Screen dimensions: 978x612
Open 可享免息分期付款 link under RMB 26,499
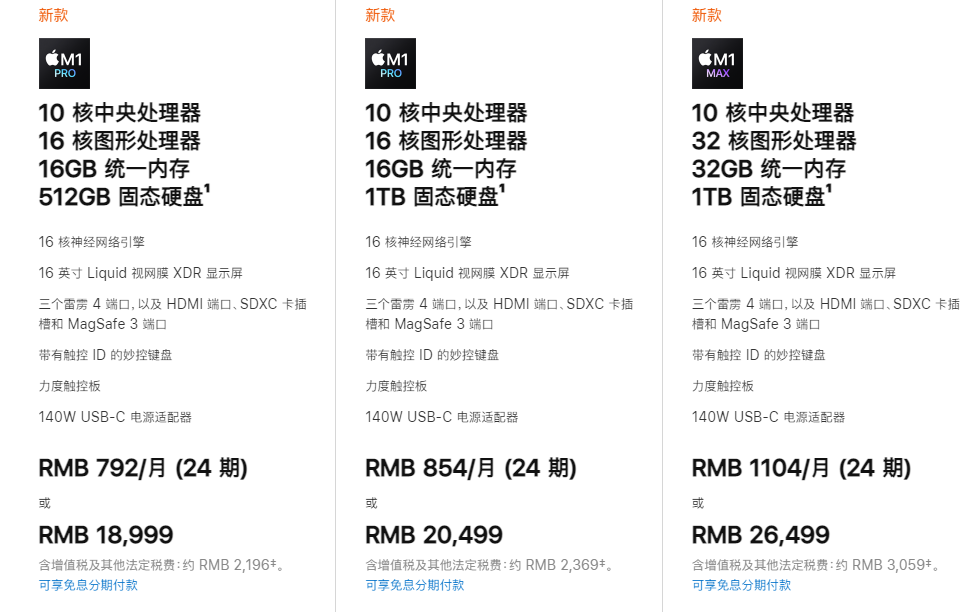(741, 585)
